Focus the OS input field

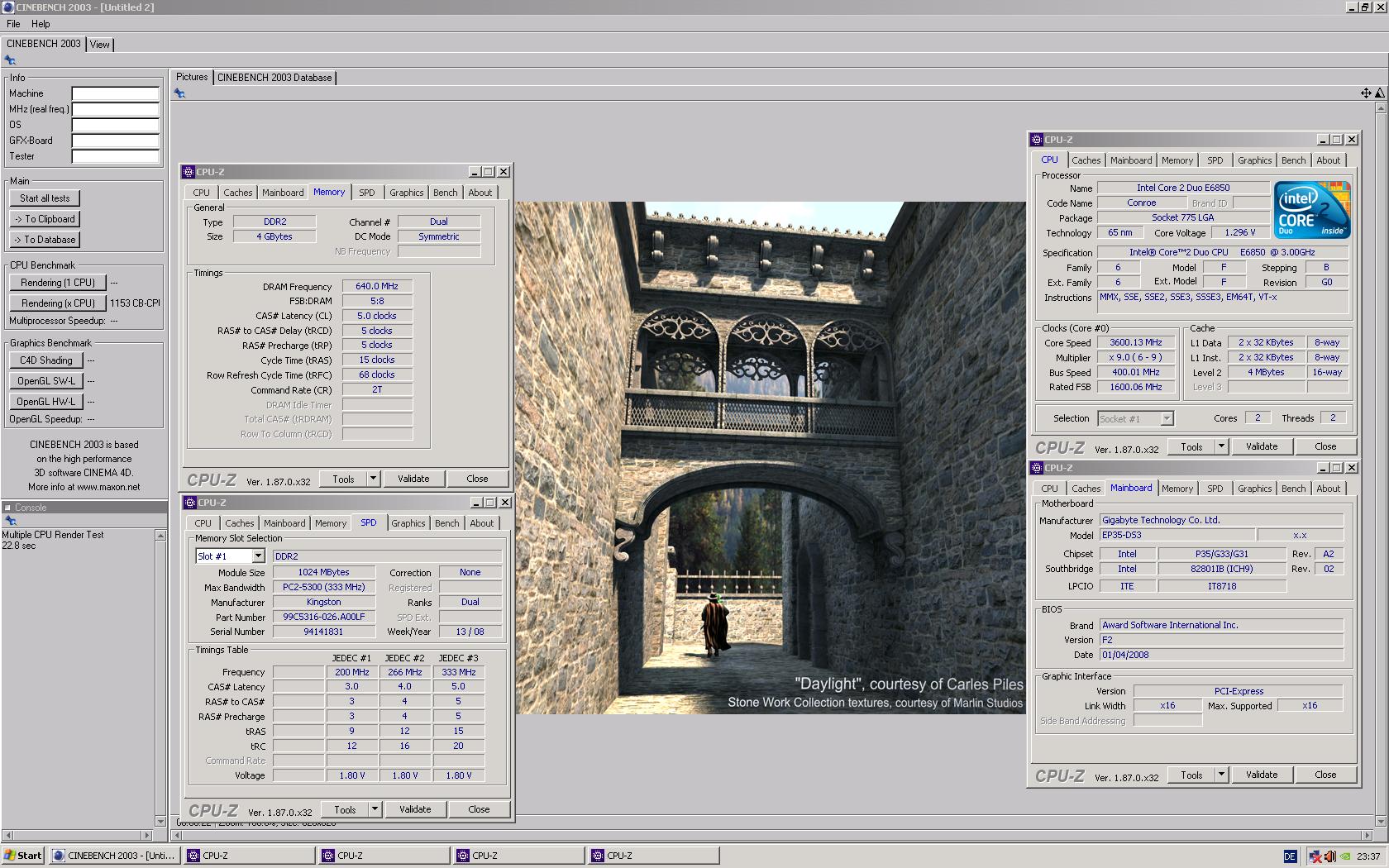tap(115, 125)
